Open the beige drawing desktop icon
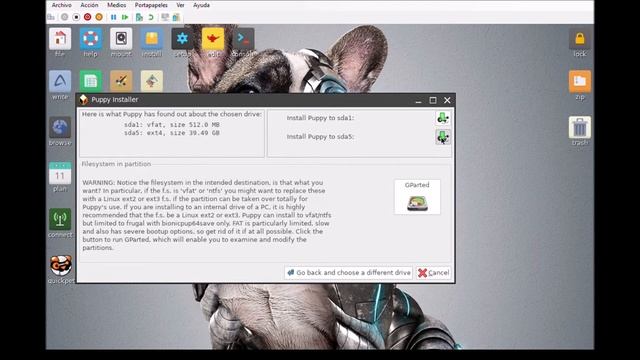The height and width of the screenshot is (360, 640). [152, 81]
